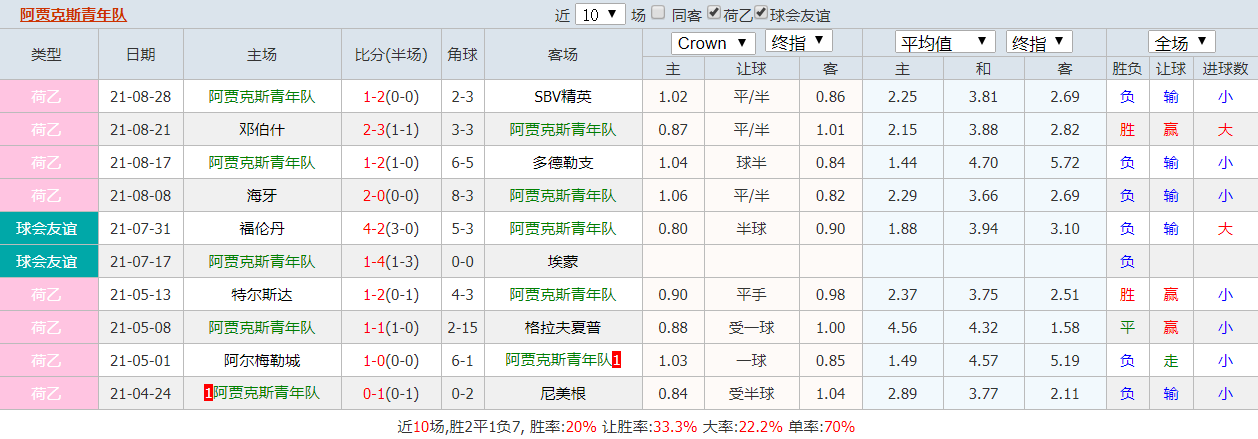
Task: Open the 阿尔梅勒城 home team link
Action: point(261,361)
